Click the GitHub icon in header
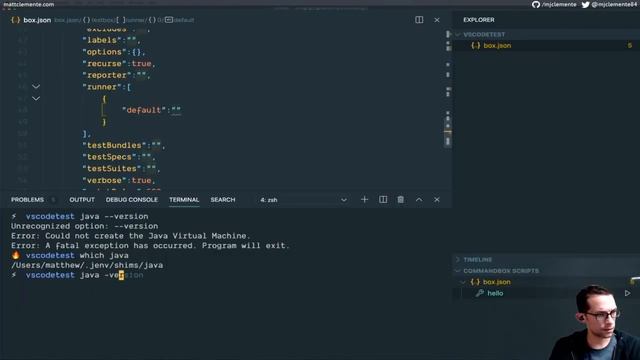This screenshot has height=360, width=640. (x=536, y=4)
